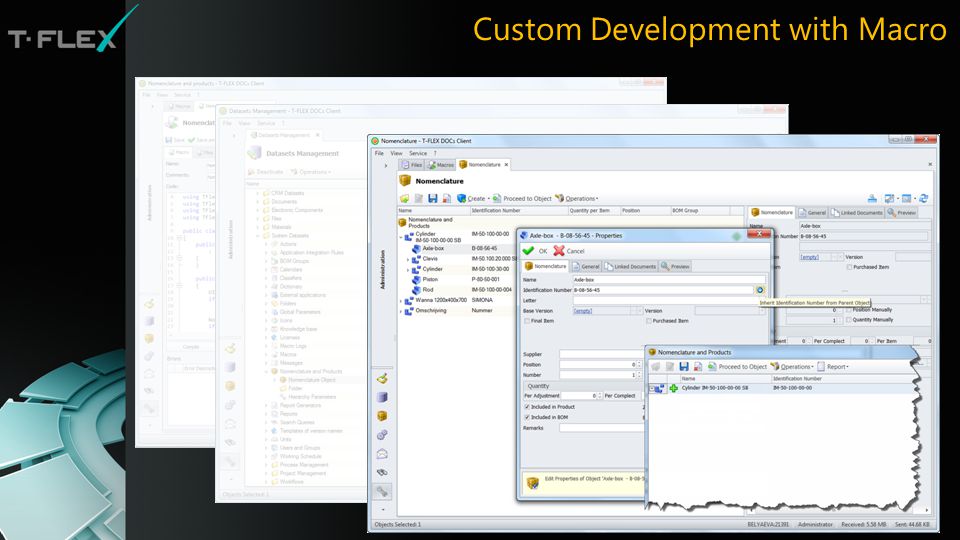
Task: Click the handshake icon in the left sidebar
Action: pos(382,473)
